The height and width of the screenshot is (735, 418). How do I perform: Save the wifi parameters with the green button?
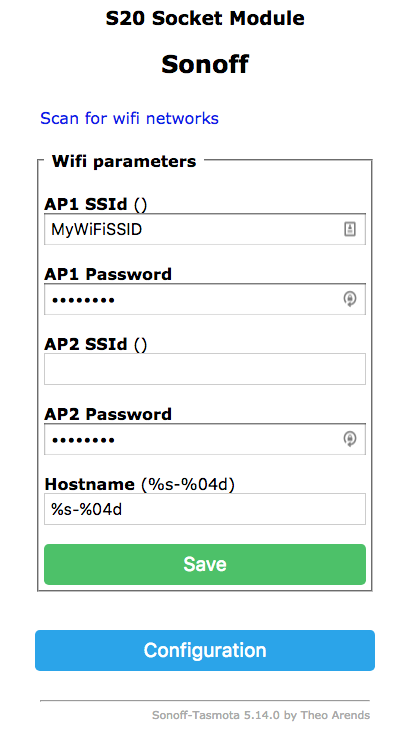click(x=205, y=564)
